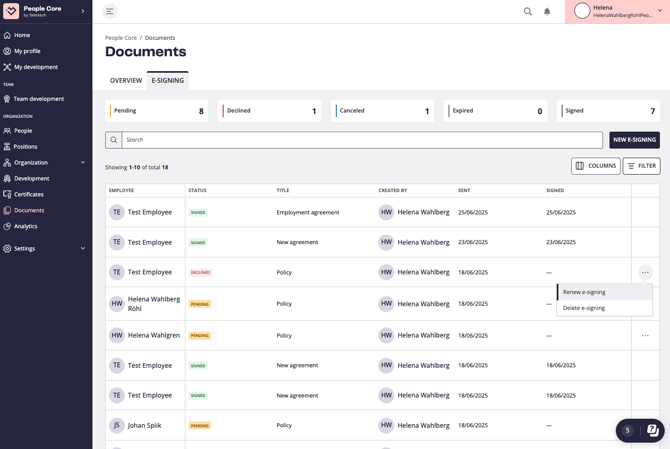Click the People Core logo
670x449 pixels.
[x=12, y=11]
